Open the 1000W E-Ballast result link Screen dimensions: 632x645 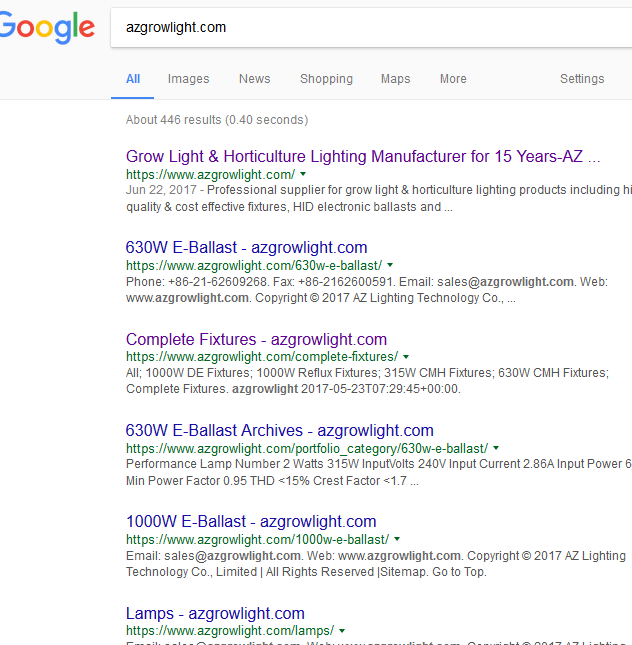(x=251, y=522)
